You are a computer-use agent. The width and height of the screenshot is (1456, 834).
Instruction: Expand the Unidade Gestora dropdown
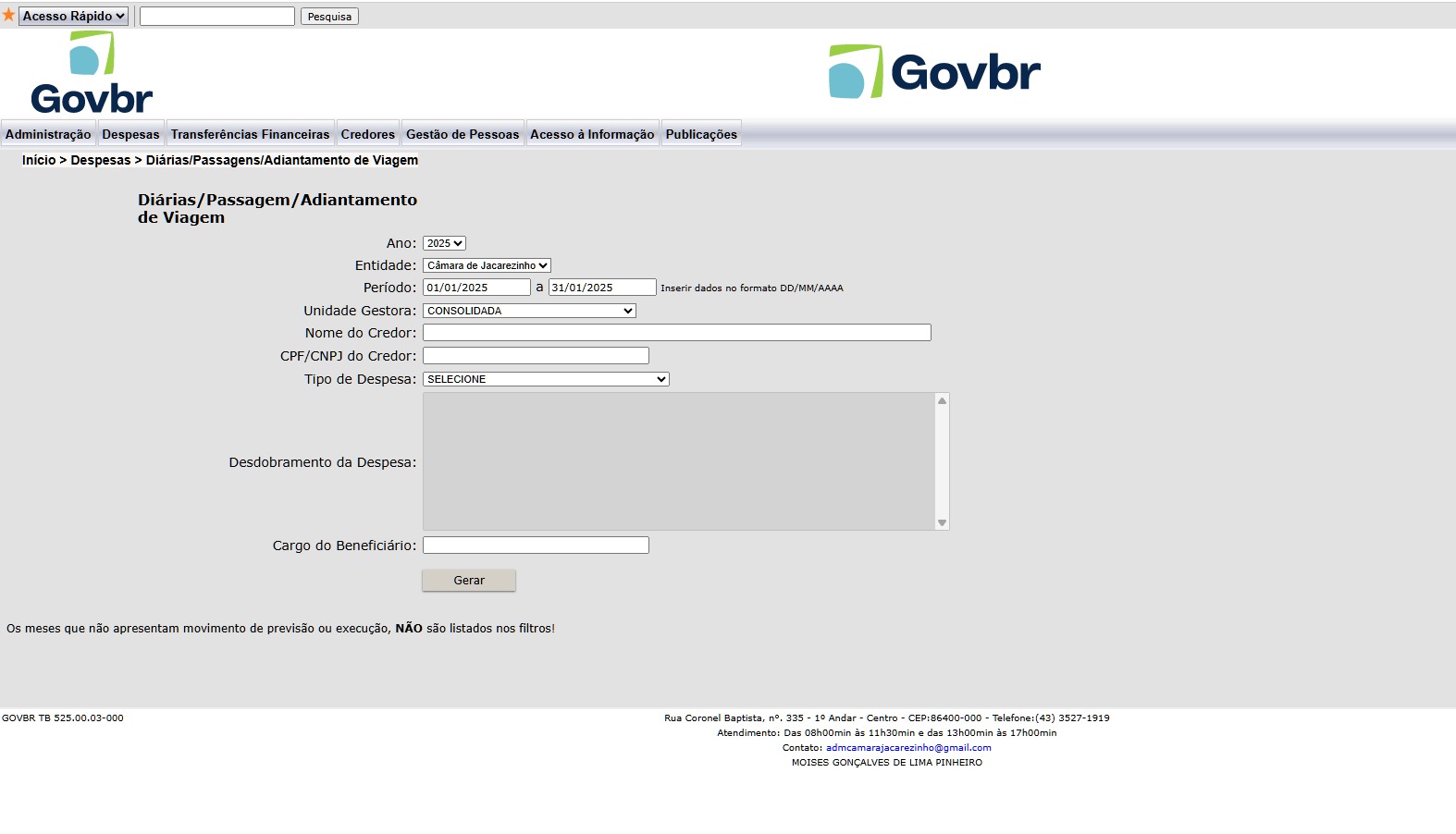coord(529,311)
